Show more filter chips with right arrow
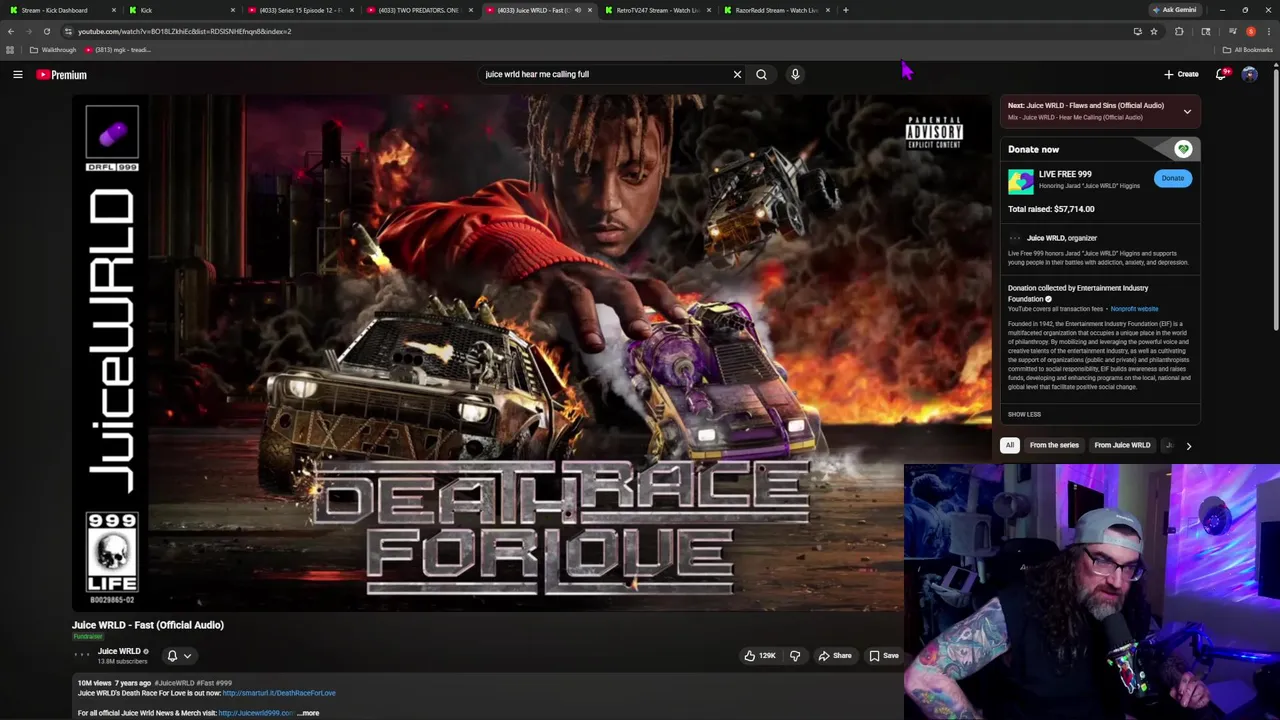Viewport: 1280px width, 720px height. pyautogui.click(x=1188, y=446)
